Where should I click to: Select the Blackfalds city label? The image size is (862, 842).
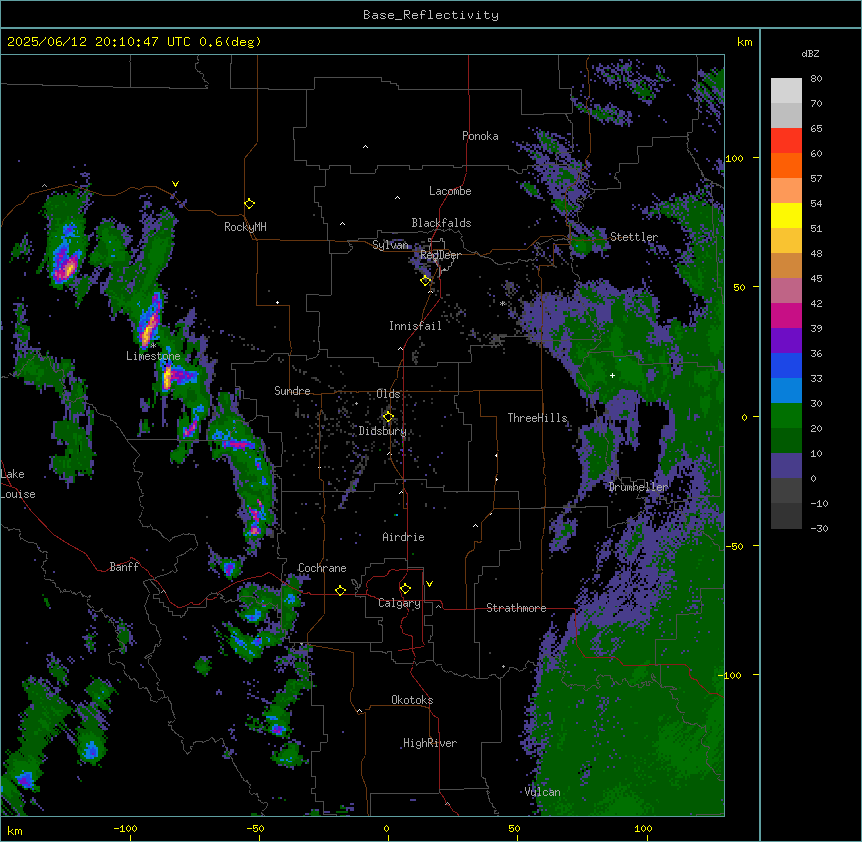(x=441, y=223)
